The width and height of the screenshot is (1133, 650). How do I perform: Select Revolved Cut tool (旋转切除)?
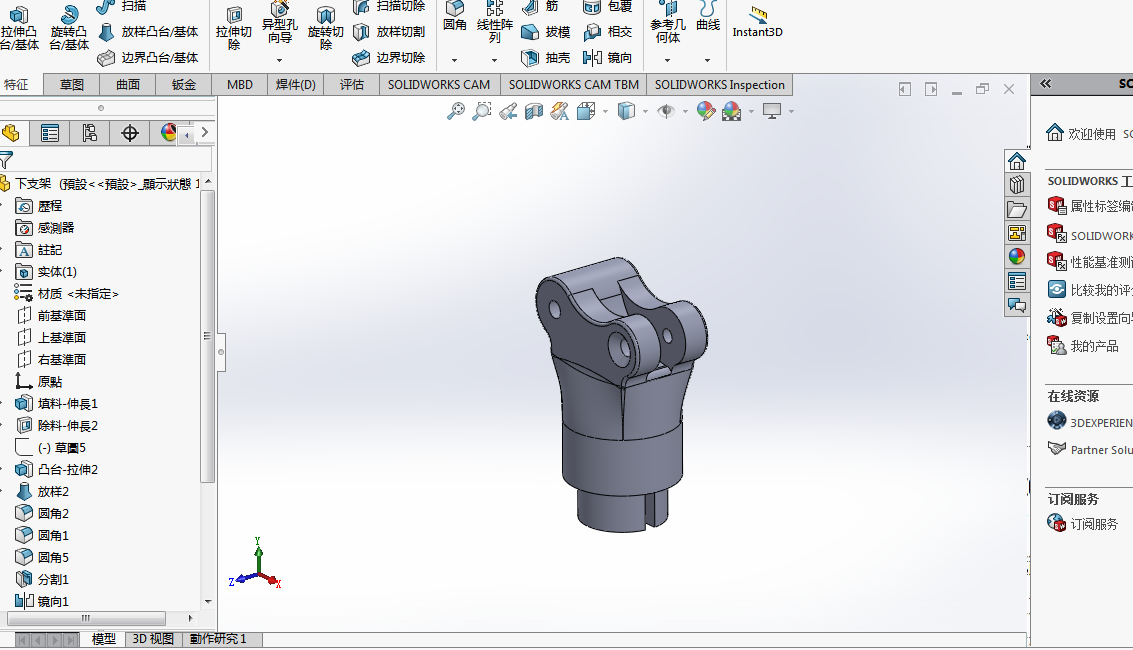[x=326, y=29]
